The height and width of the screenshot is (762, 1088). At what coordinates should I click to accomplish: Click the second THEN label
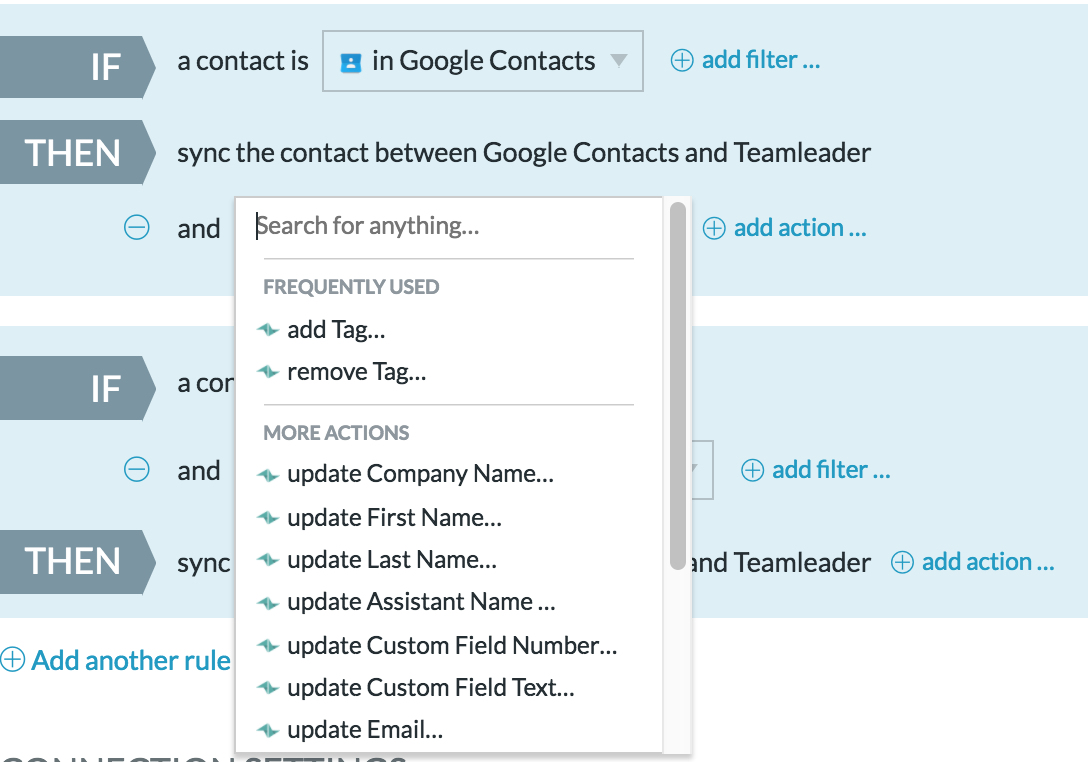(x=77, y=561)
